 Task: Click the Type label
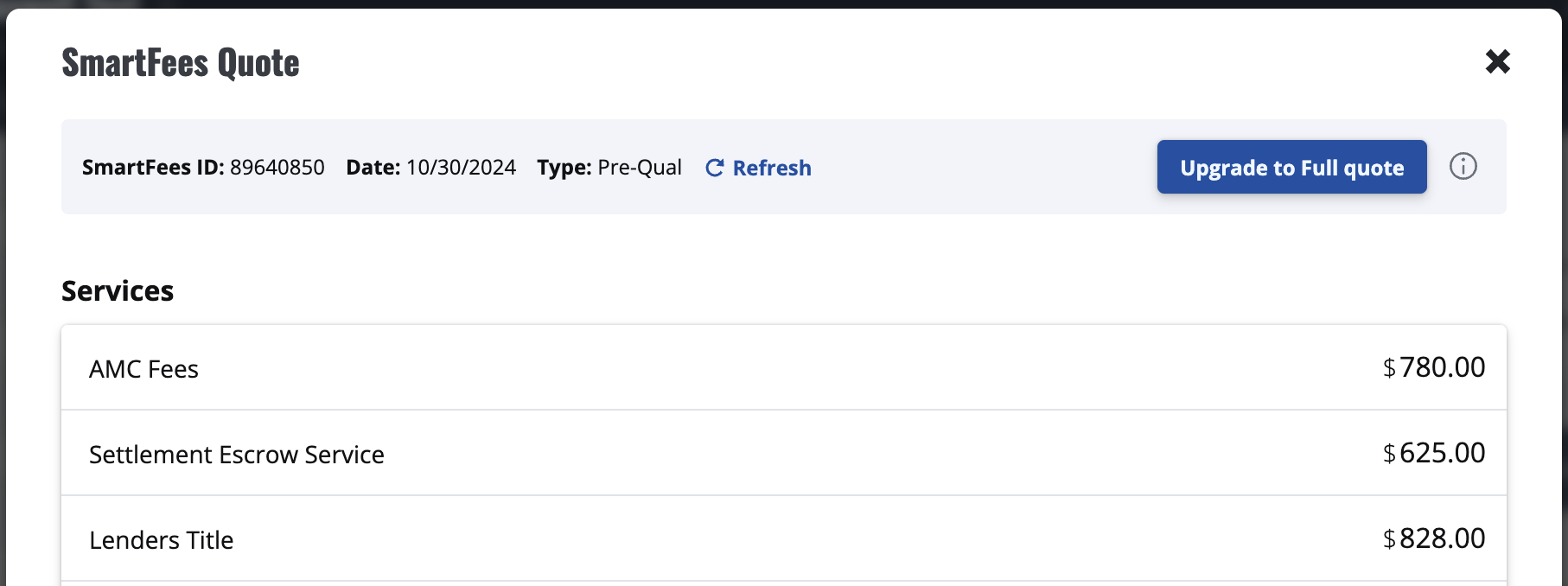564,167
